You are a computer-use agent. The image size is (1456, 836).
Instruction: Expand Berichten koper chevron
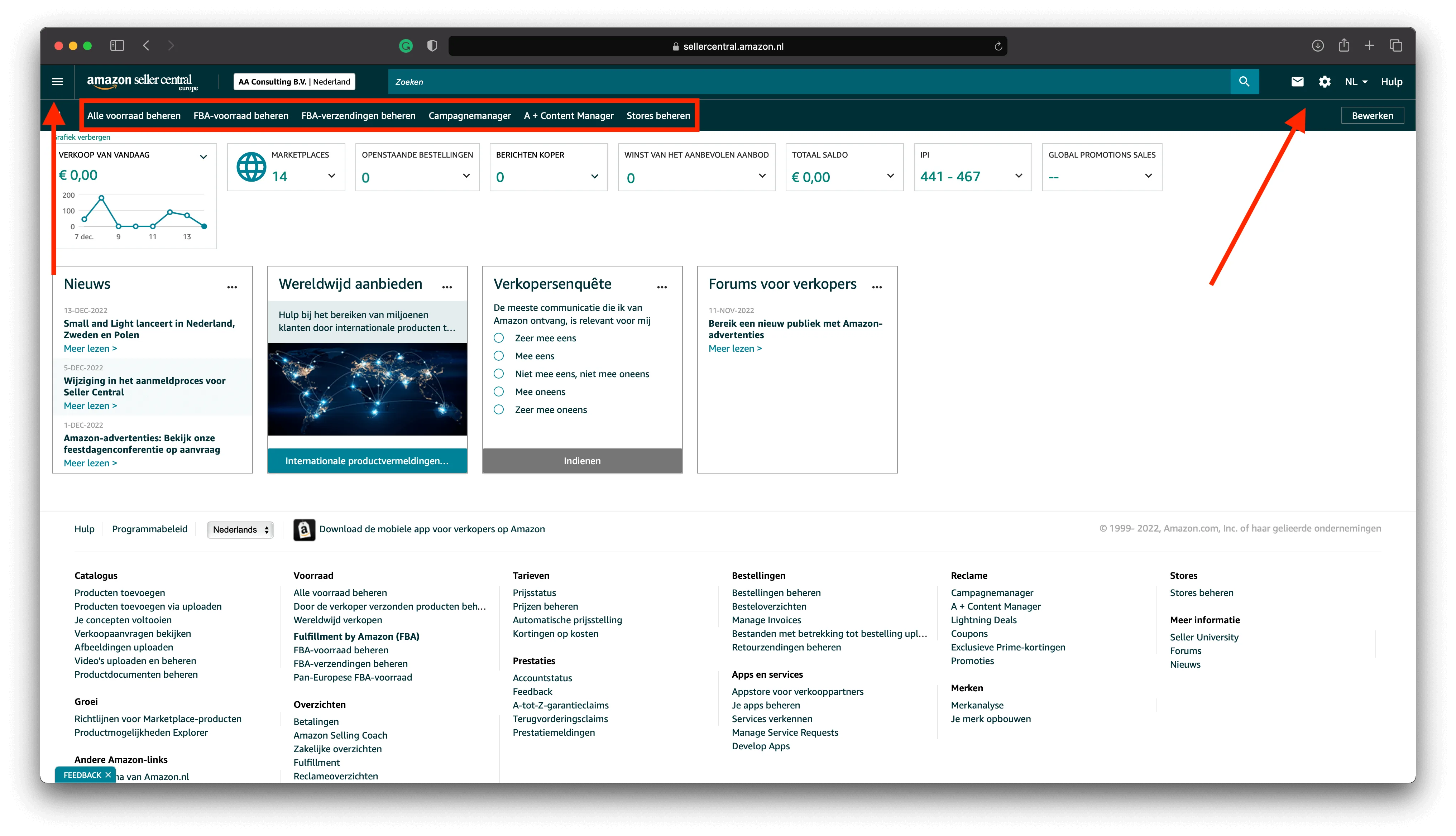click(x=594, y=176)
